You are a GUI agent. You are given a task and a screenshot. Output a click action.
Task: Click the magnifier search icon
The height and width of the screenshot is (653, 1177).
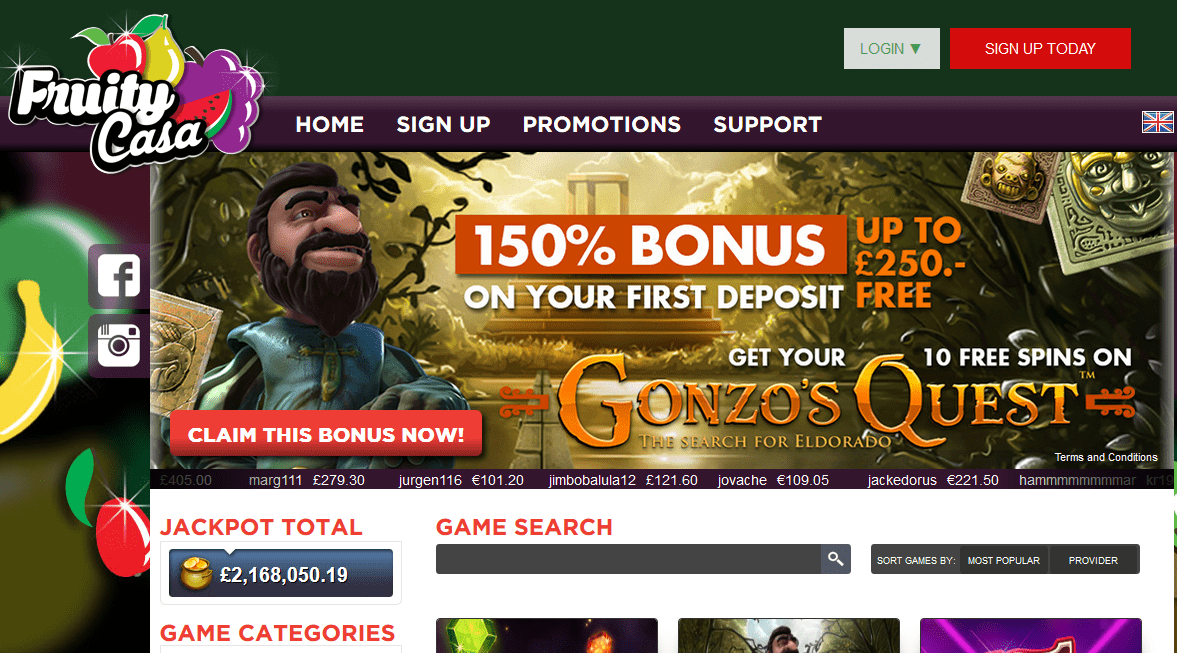click(835, 559)
